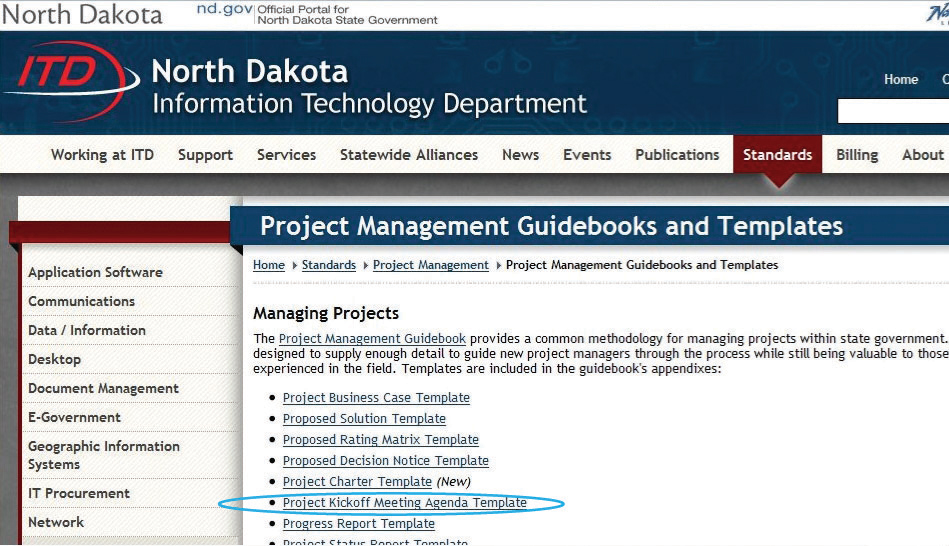Go to the Events section
949x546 pixels.
(587, 155)
